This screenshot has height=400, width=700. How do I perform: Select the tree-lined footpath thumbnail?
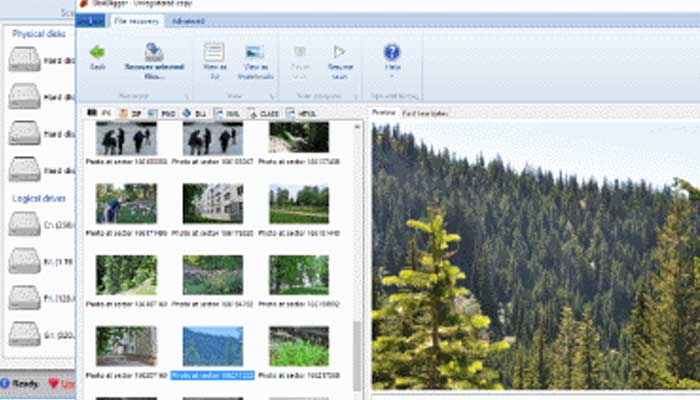[126, 275]
